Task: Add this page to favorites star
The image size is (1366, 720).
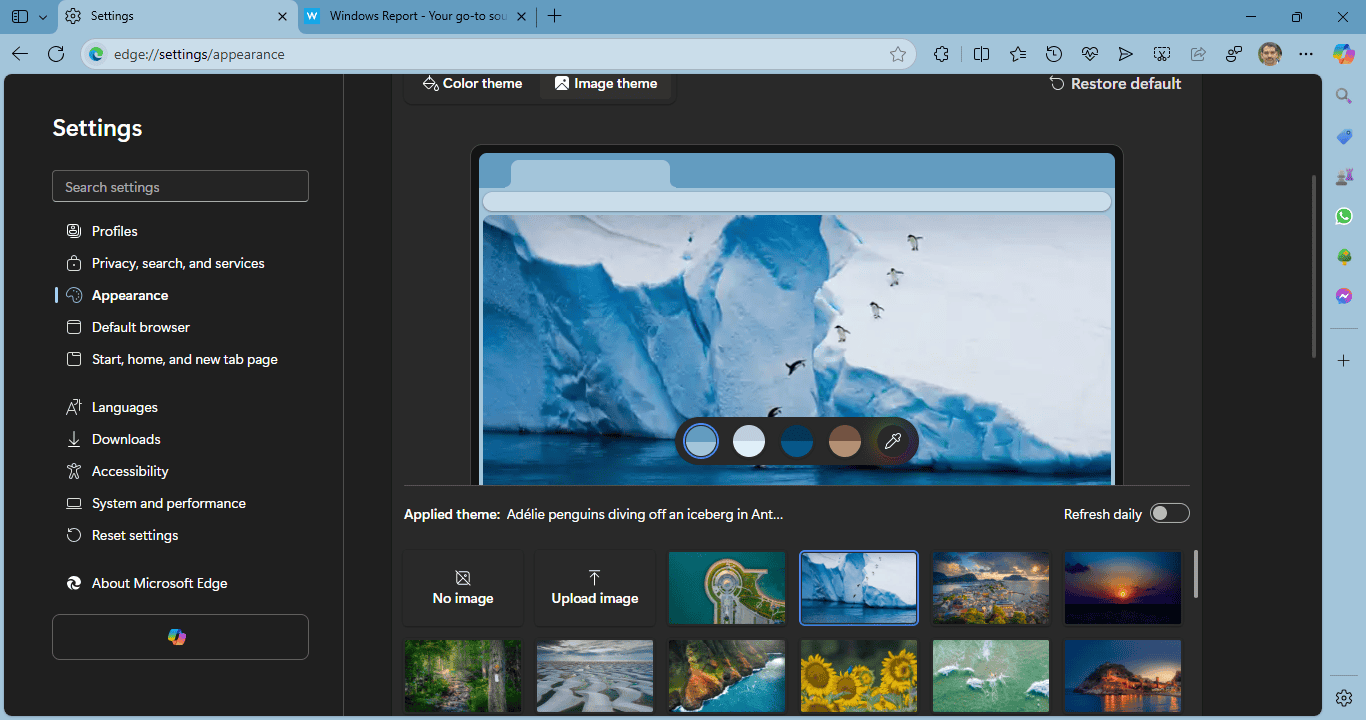Action: (x=898, y=54)
